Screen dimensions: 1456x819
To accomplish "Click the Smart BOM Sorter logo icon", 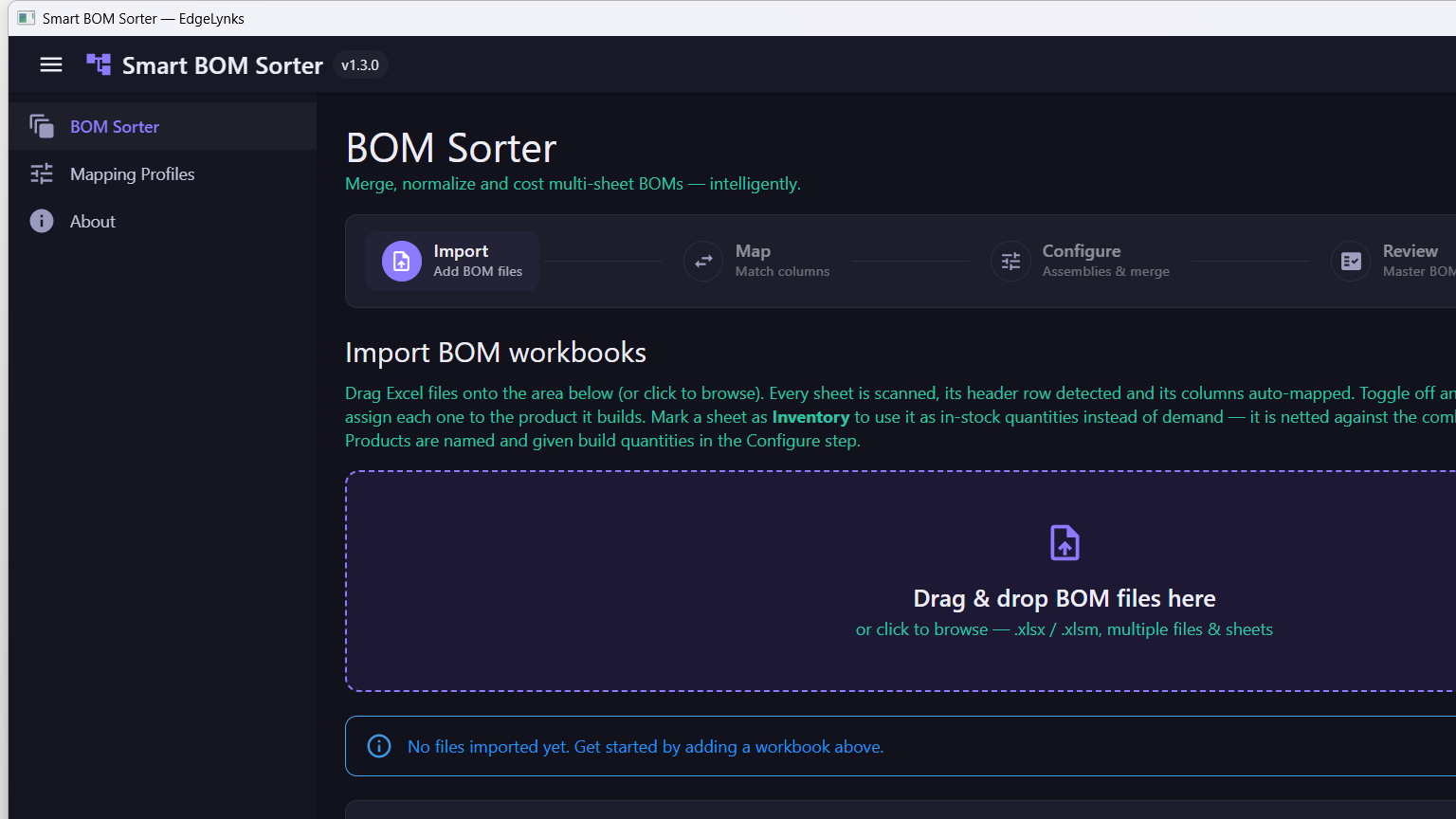I will pyautogui.click(x=99, y=64).
